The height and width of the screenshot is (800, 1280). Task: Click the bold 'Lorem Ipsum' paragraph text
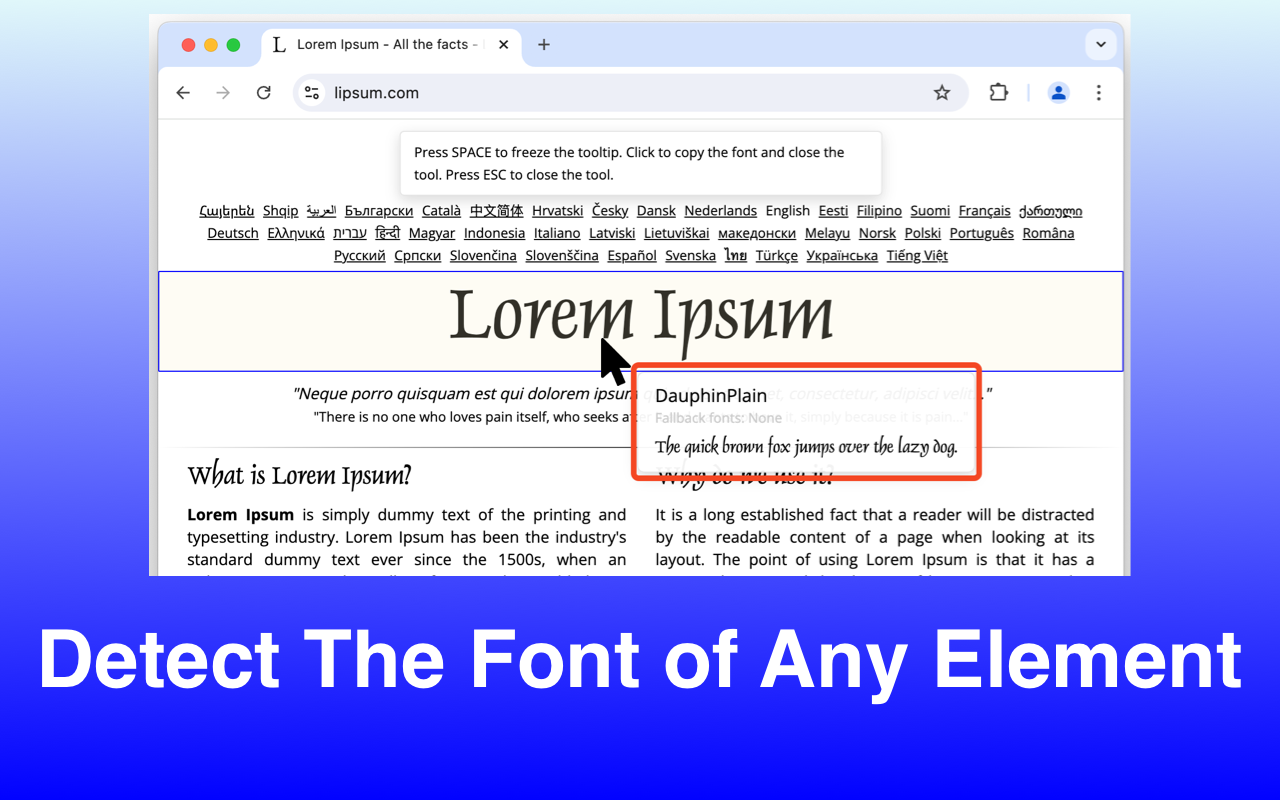point(240,515)
